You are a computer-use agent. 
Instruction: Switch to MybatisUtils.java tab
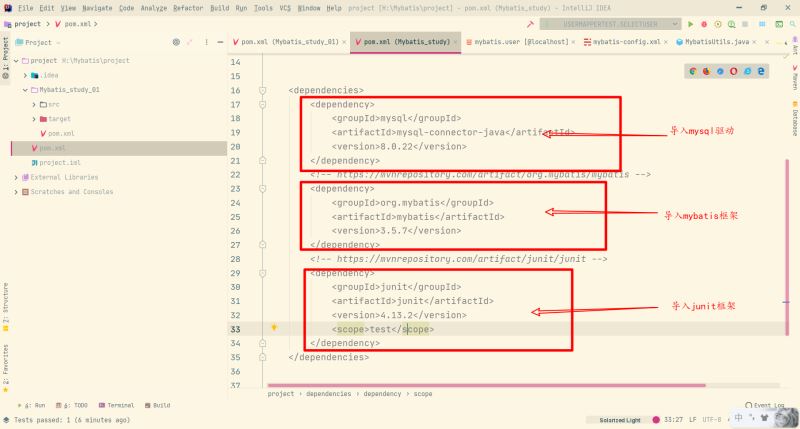tap(716, 42)
